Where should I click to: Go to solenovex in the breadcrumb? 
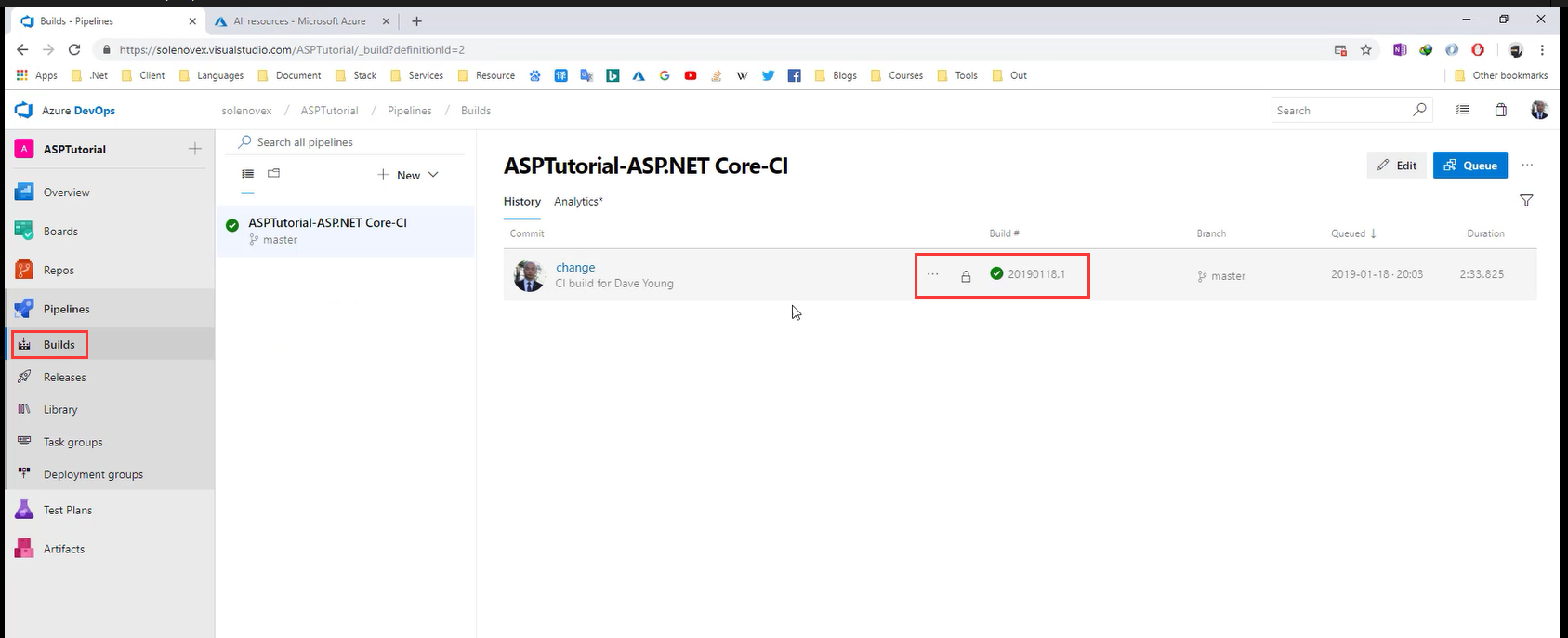point(246,111)
